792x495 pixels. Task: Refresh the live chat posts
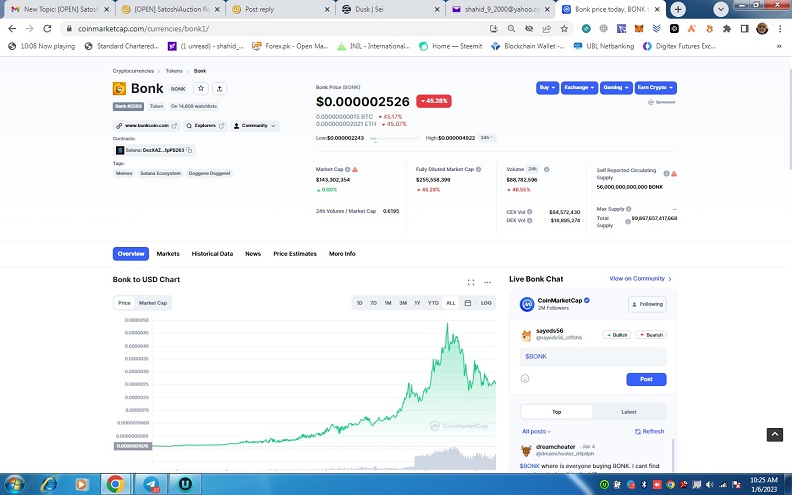click(650, 431)
